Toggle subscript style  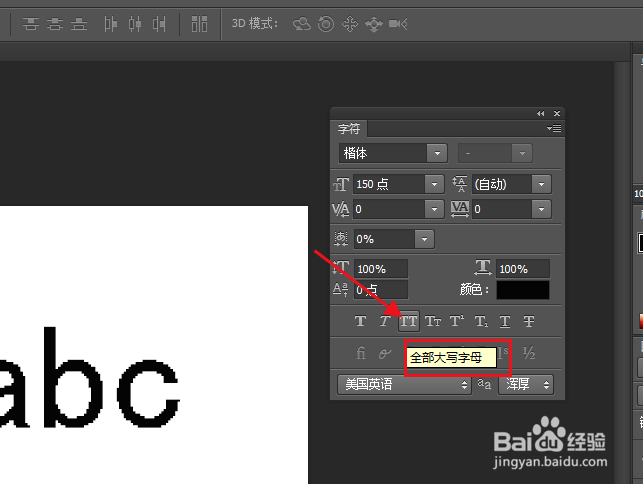(x=481, y=321)
